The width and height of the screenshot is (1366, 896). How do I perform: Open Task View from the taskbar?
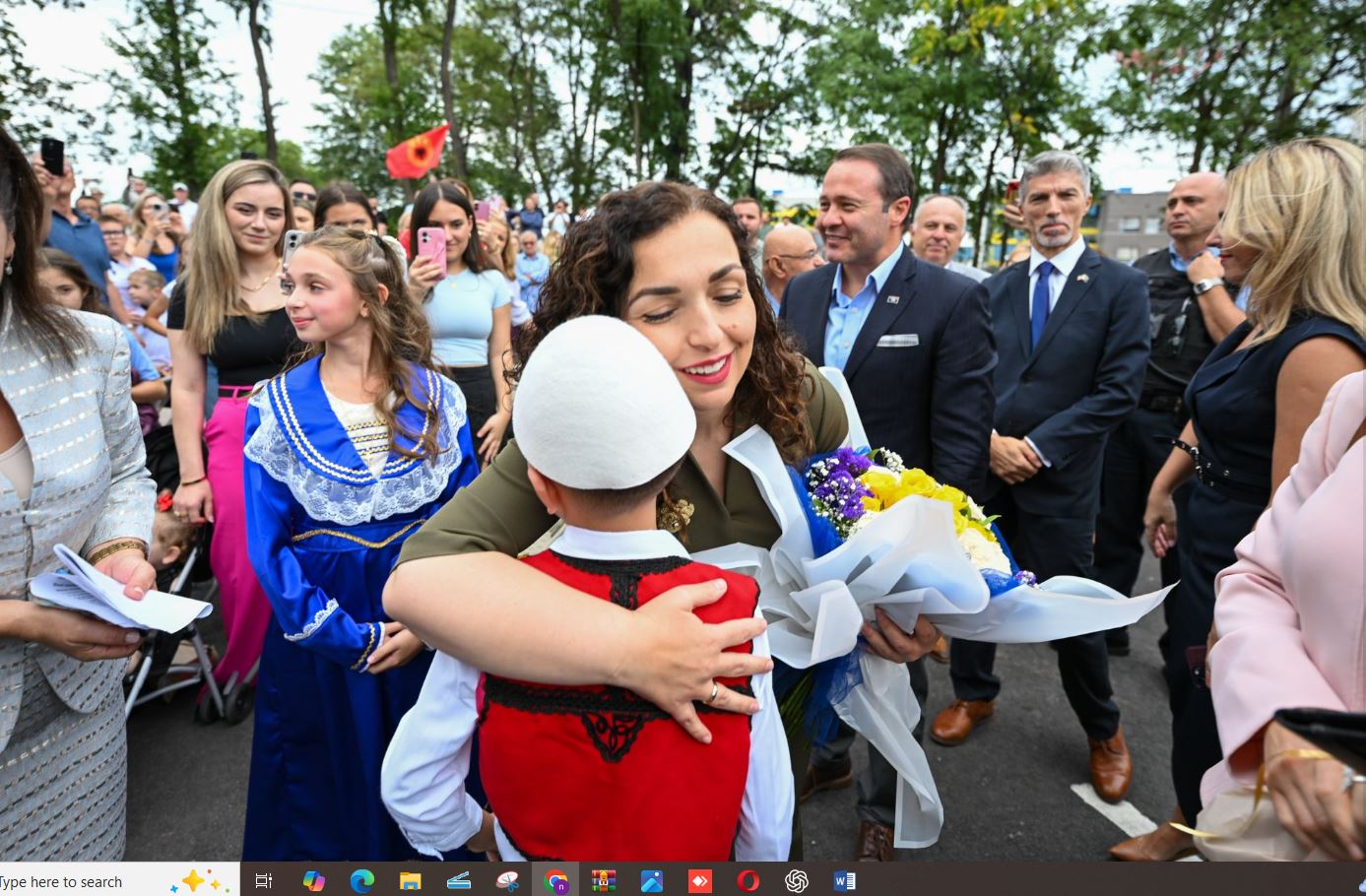(x=263, y=881)
